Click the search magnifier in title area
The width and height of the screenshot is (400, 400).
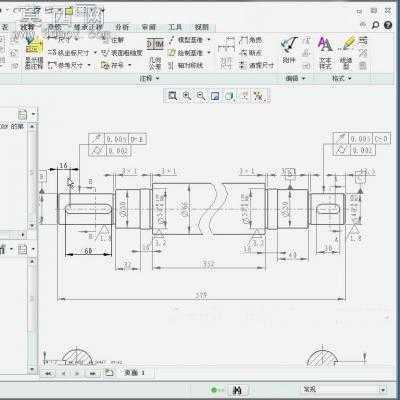[376, 25]
